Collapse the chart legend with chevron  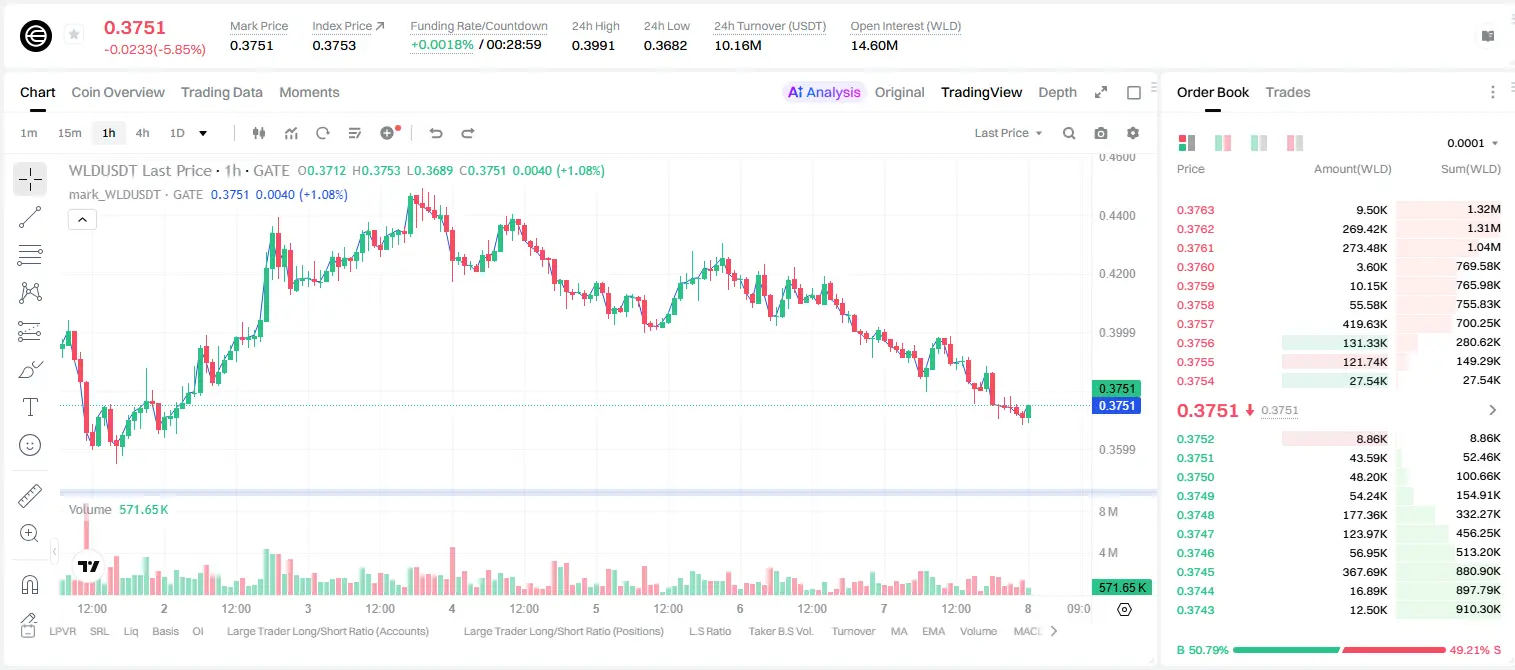pyautogui.click(x=82, y=219)
